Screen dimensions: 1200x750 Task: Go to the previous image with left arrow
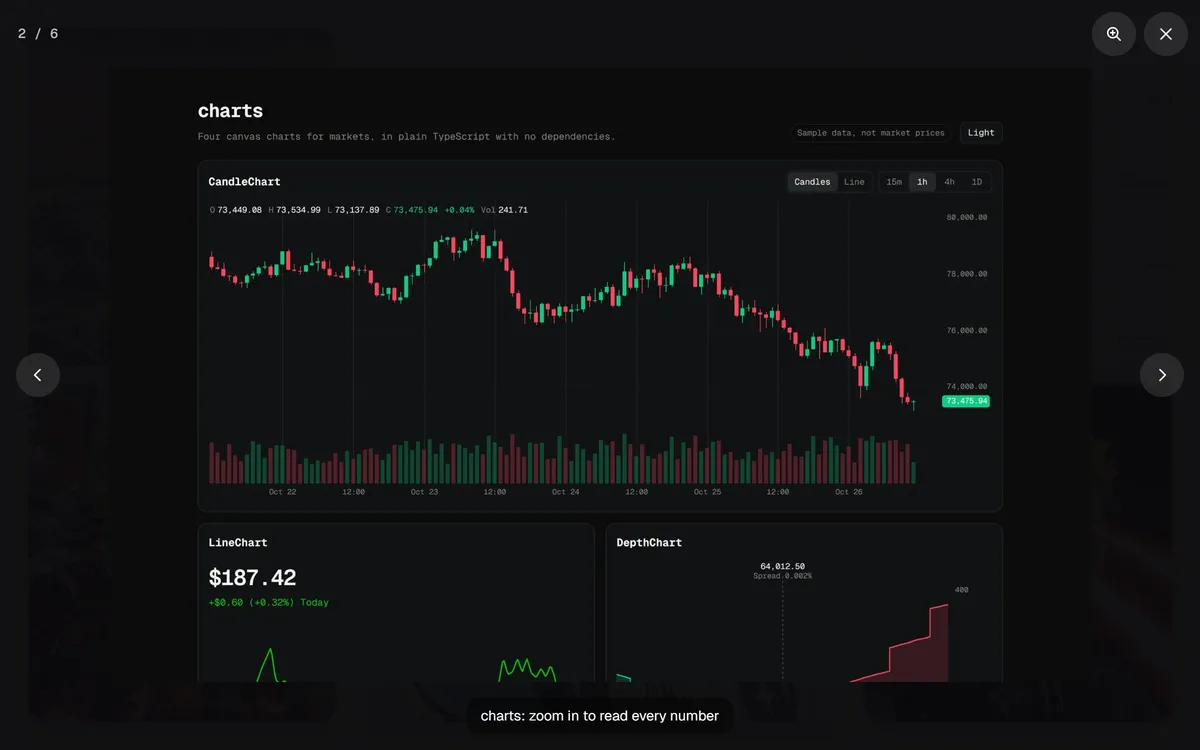[38, 375]
